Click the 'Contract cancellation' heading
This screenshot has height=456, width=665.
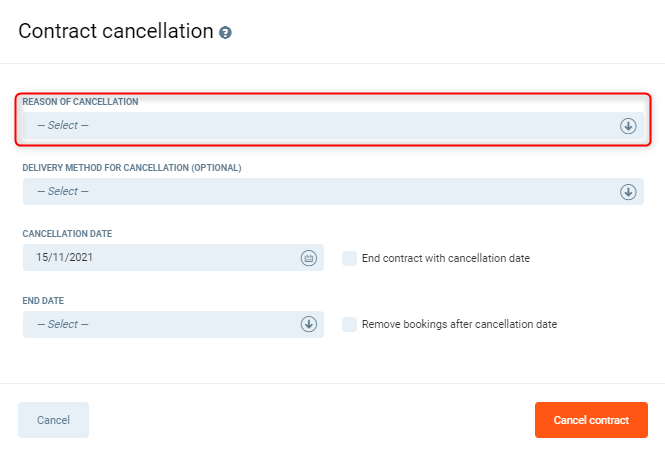[115, 31]
